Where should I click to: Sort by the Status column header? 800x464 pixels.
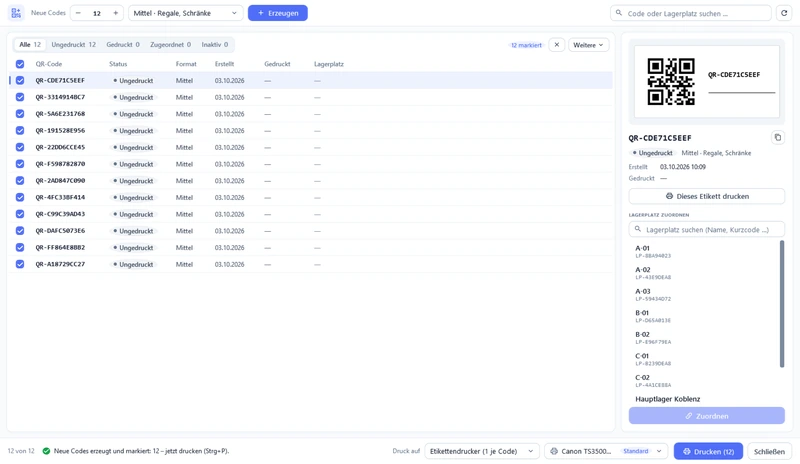pyautogui.click(x=118, y=64)
